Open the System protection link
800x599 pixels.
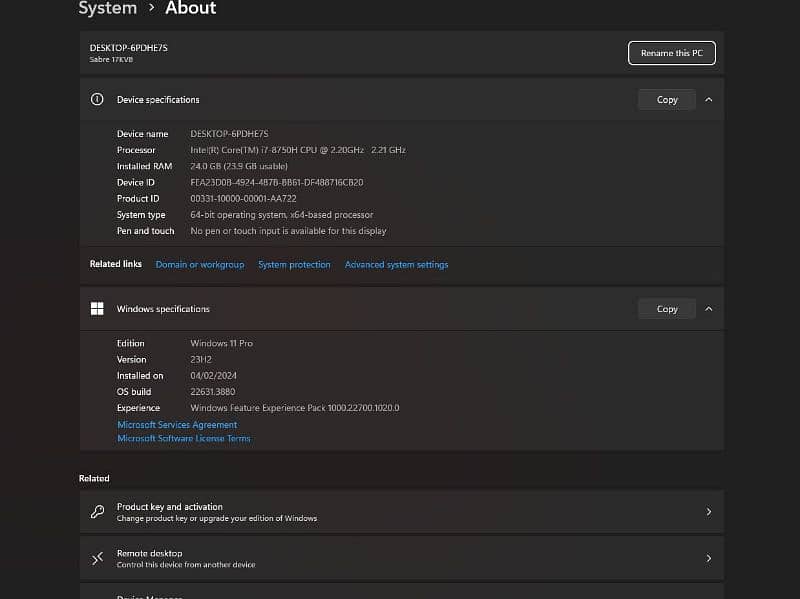294,265
